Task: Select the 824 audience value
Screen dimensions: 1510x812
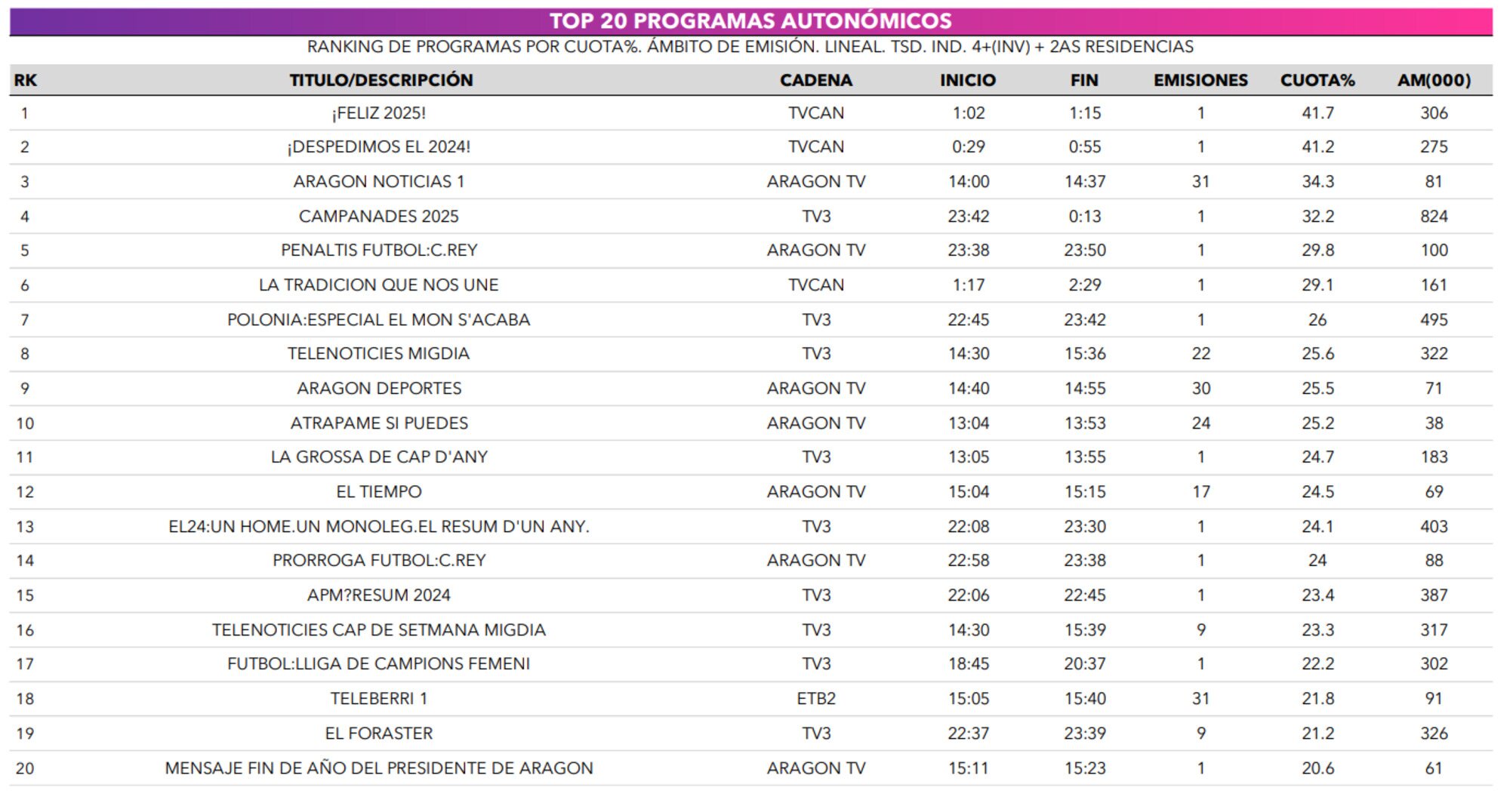Action: (1433, 217)
